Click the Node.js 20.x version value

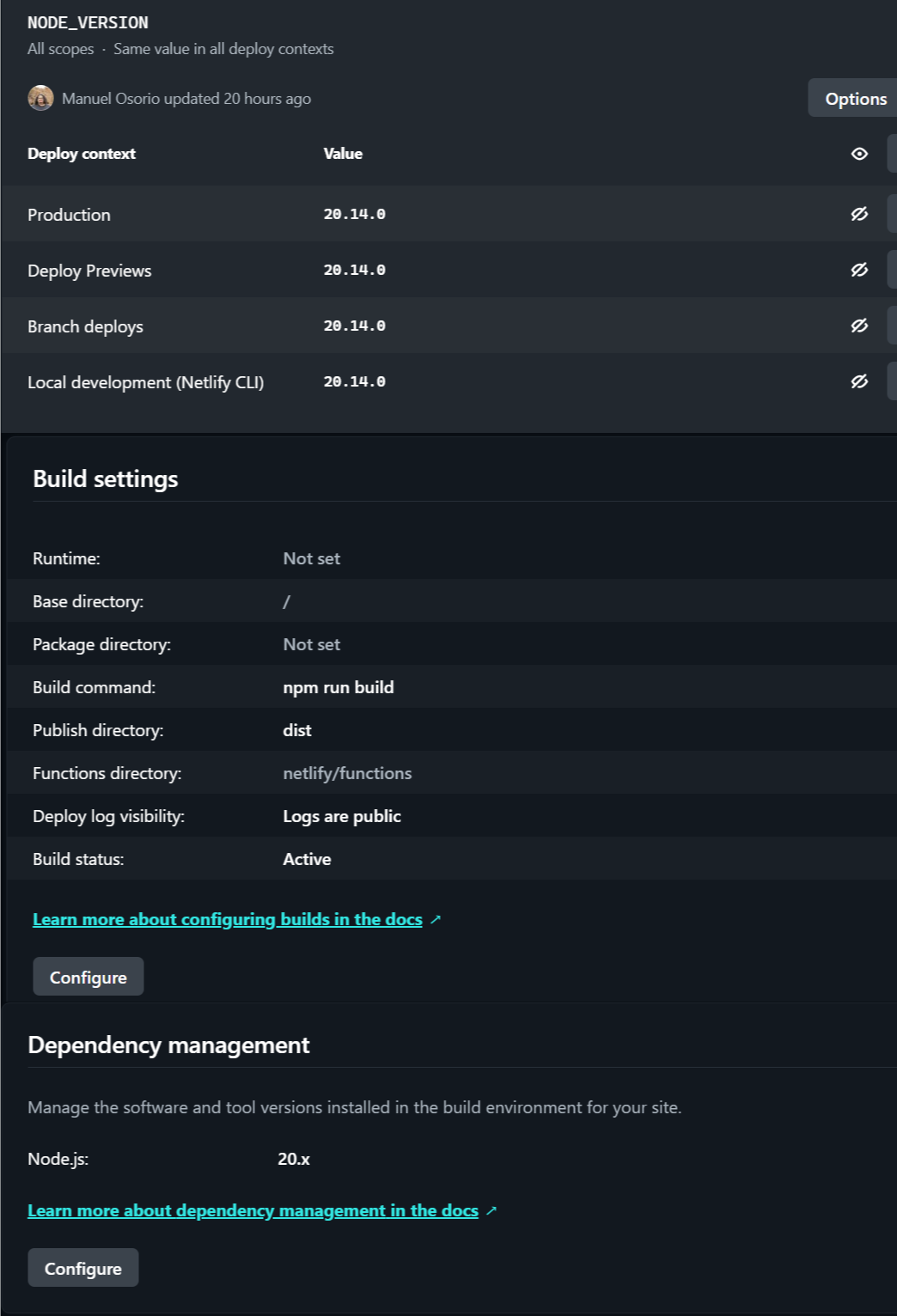pyautogui.click(x=294, y=1159)
